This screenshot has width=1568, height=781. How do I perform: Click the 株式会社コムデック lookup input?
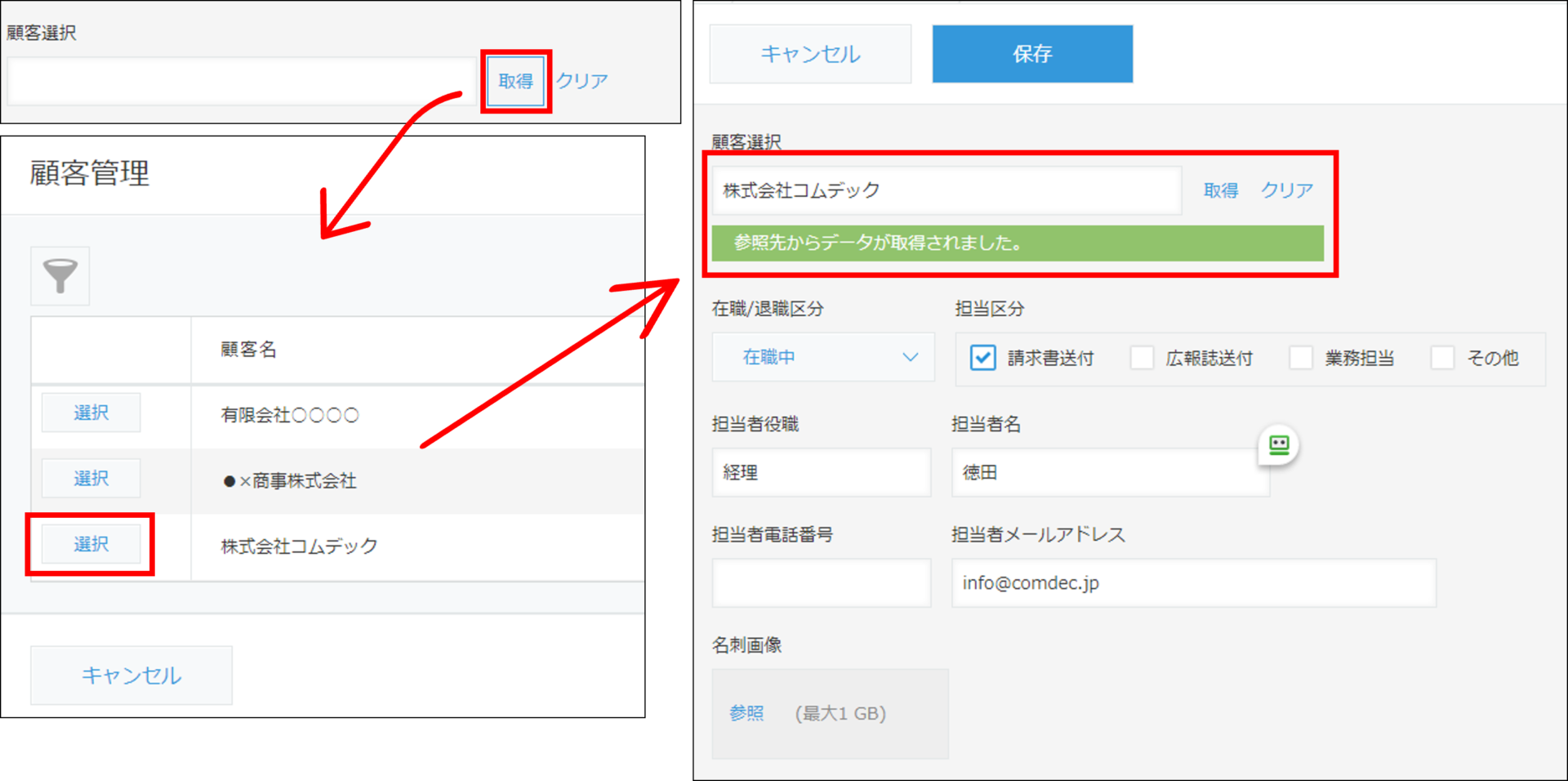[x=947, y=190]
